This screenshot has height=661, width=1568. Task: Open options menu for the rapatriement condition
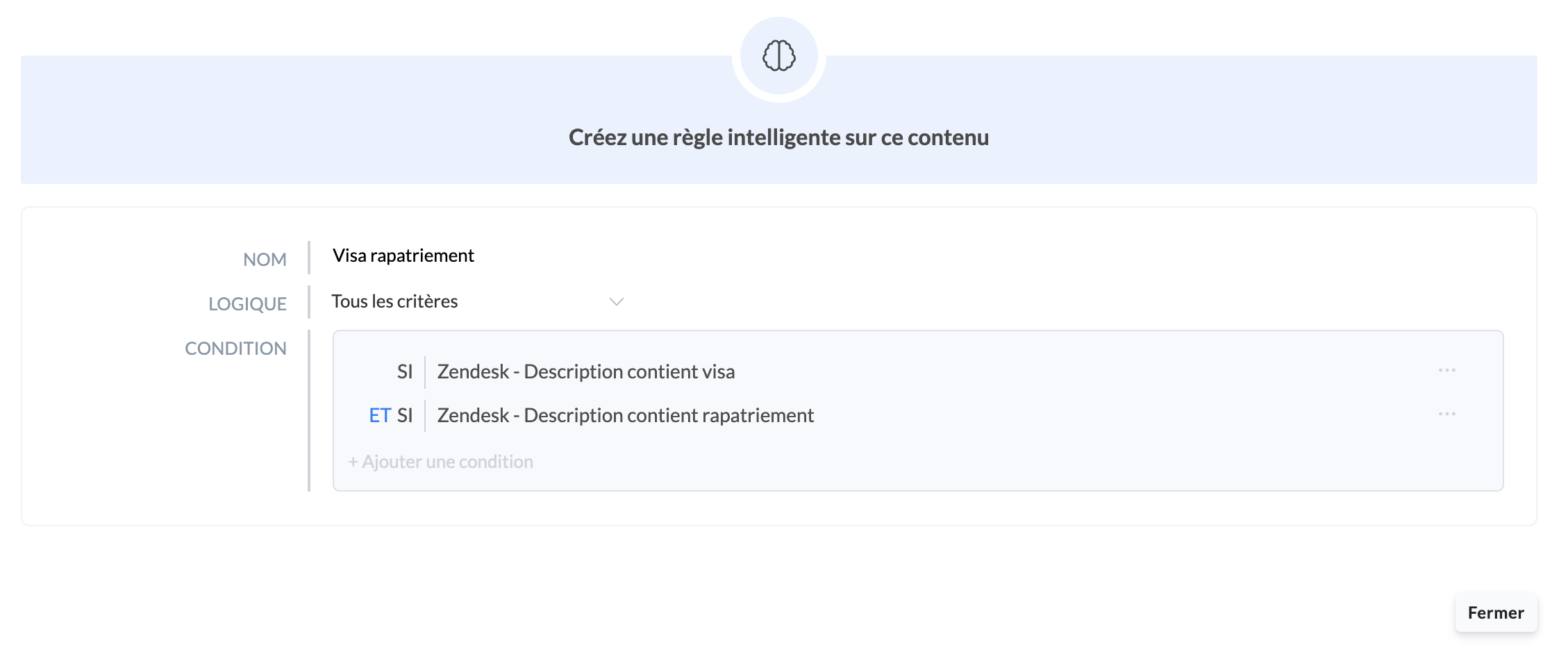tap(1446, 414)
